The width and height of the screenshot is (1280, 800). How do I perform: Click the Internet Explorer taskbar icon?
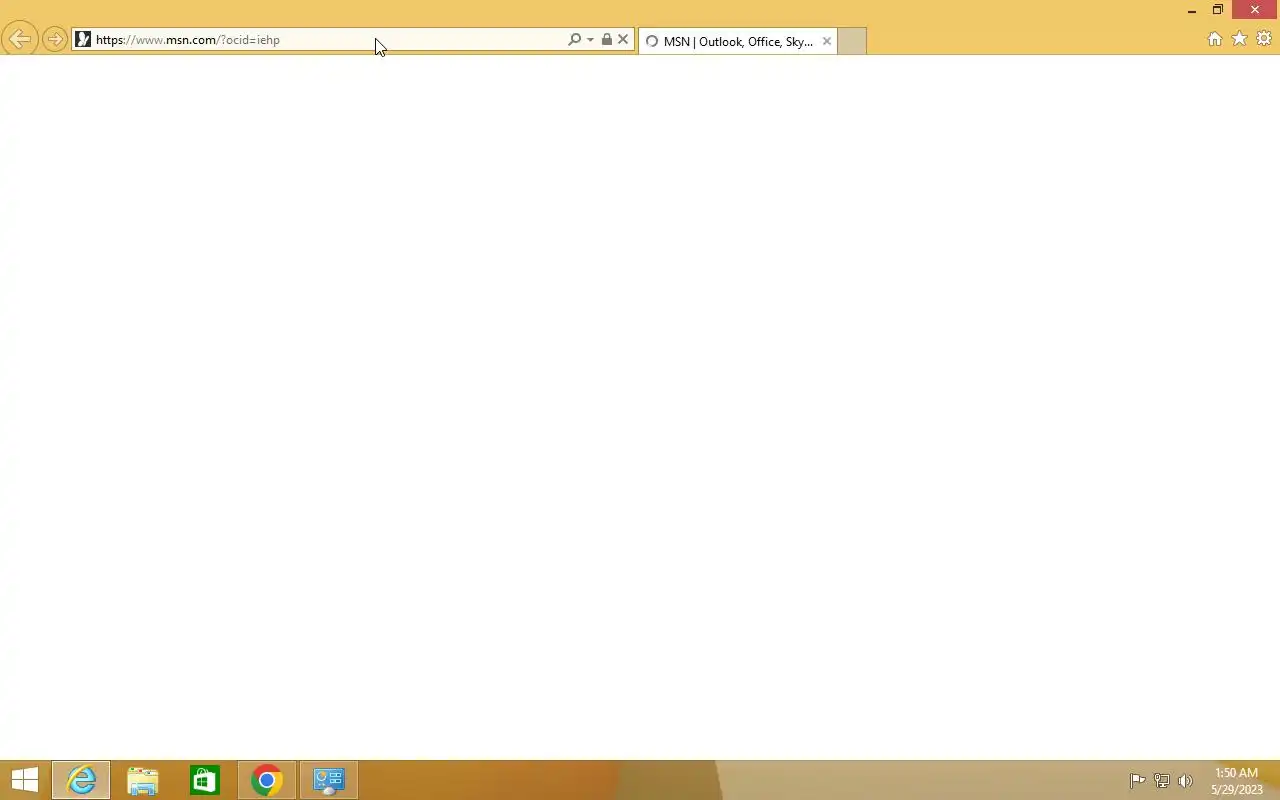(81, 780)
